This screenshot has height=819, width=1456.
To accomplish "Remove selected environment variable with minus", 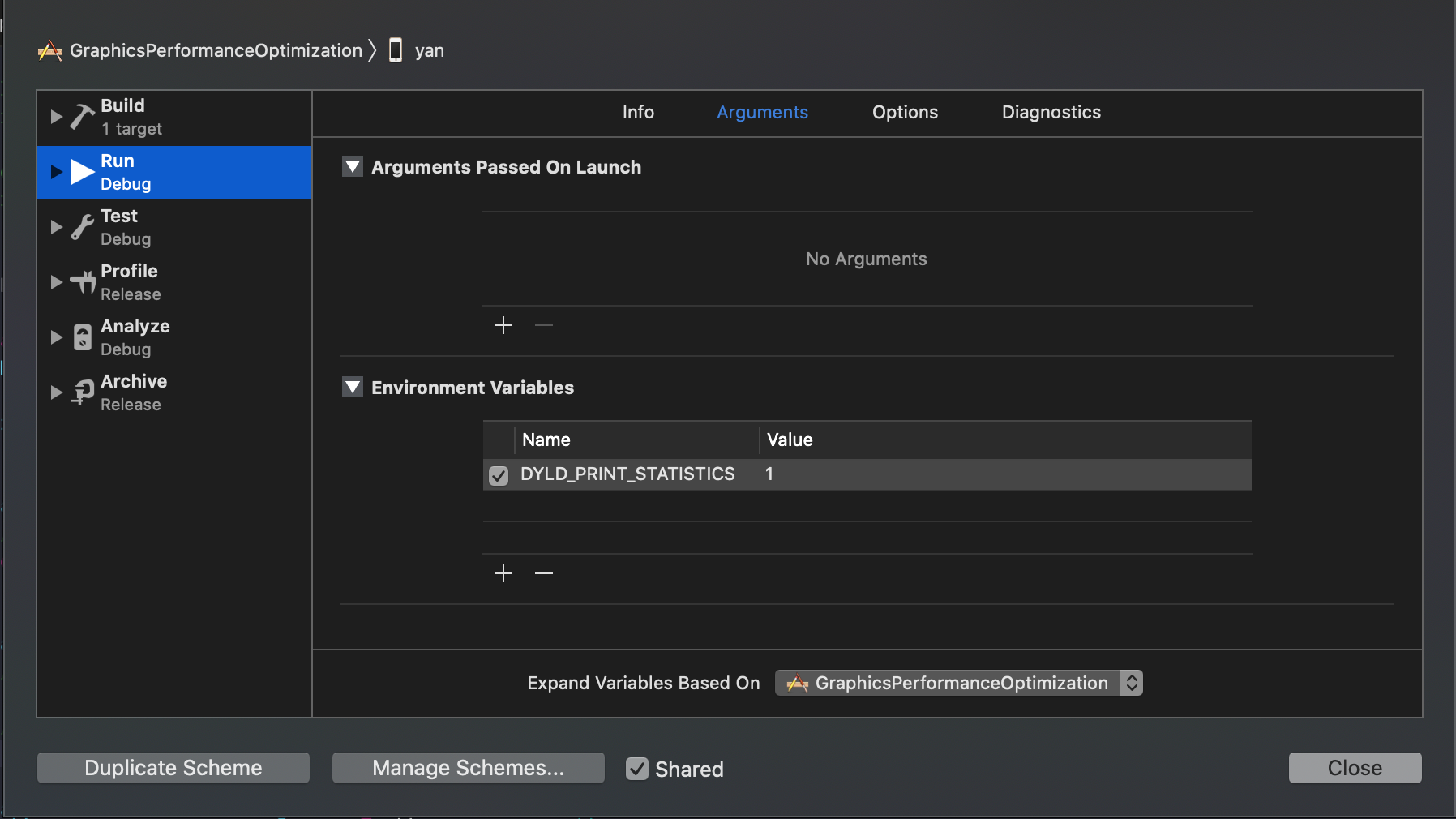I will click(544, 574).
